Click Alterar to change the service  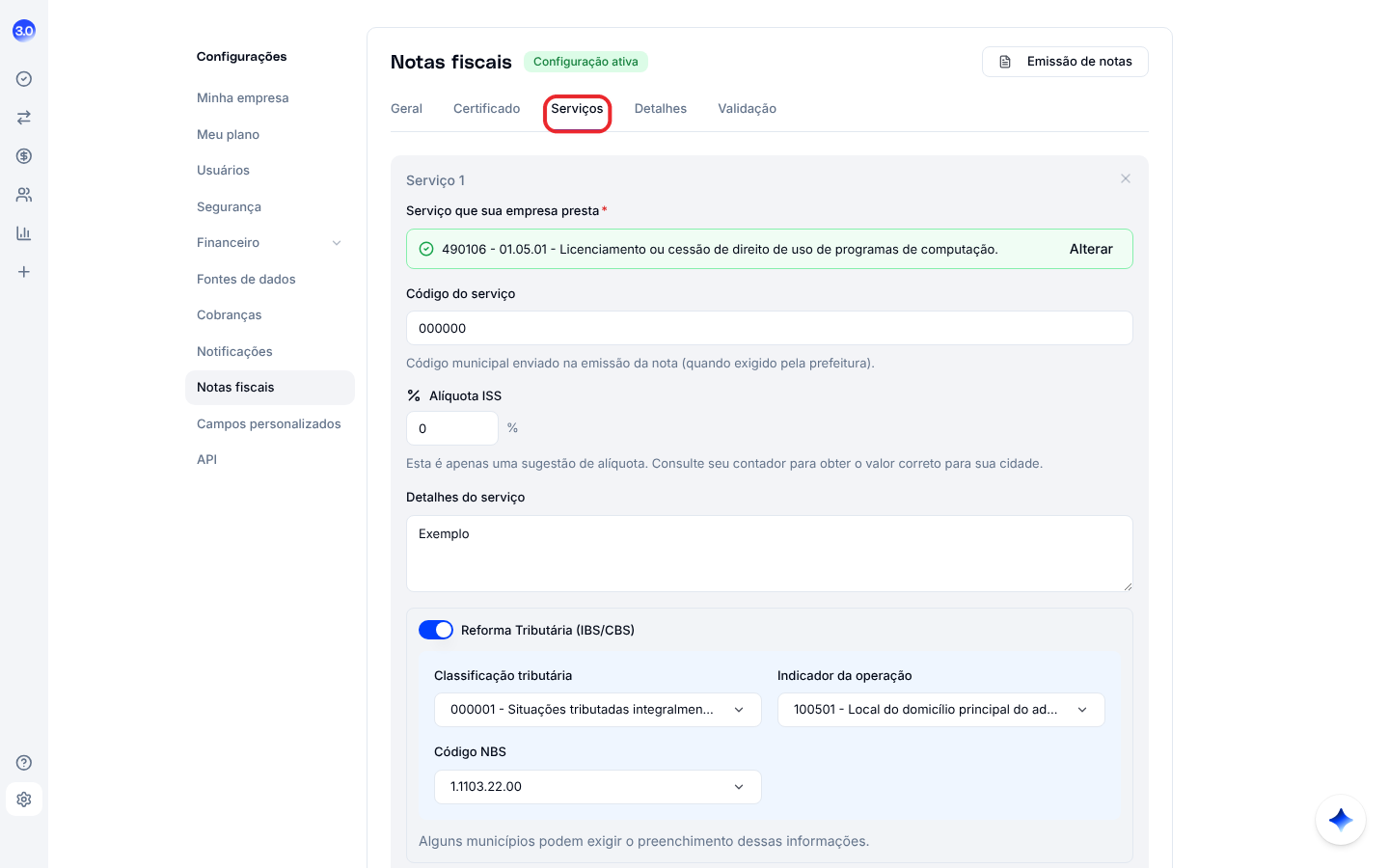click(1091, 249)
